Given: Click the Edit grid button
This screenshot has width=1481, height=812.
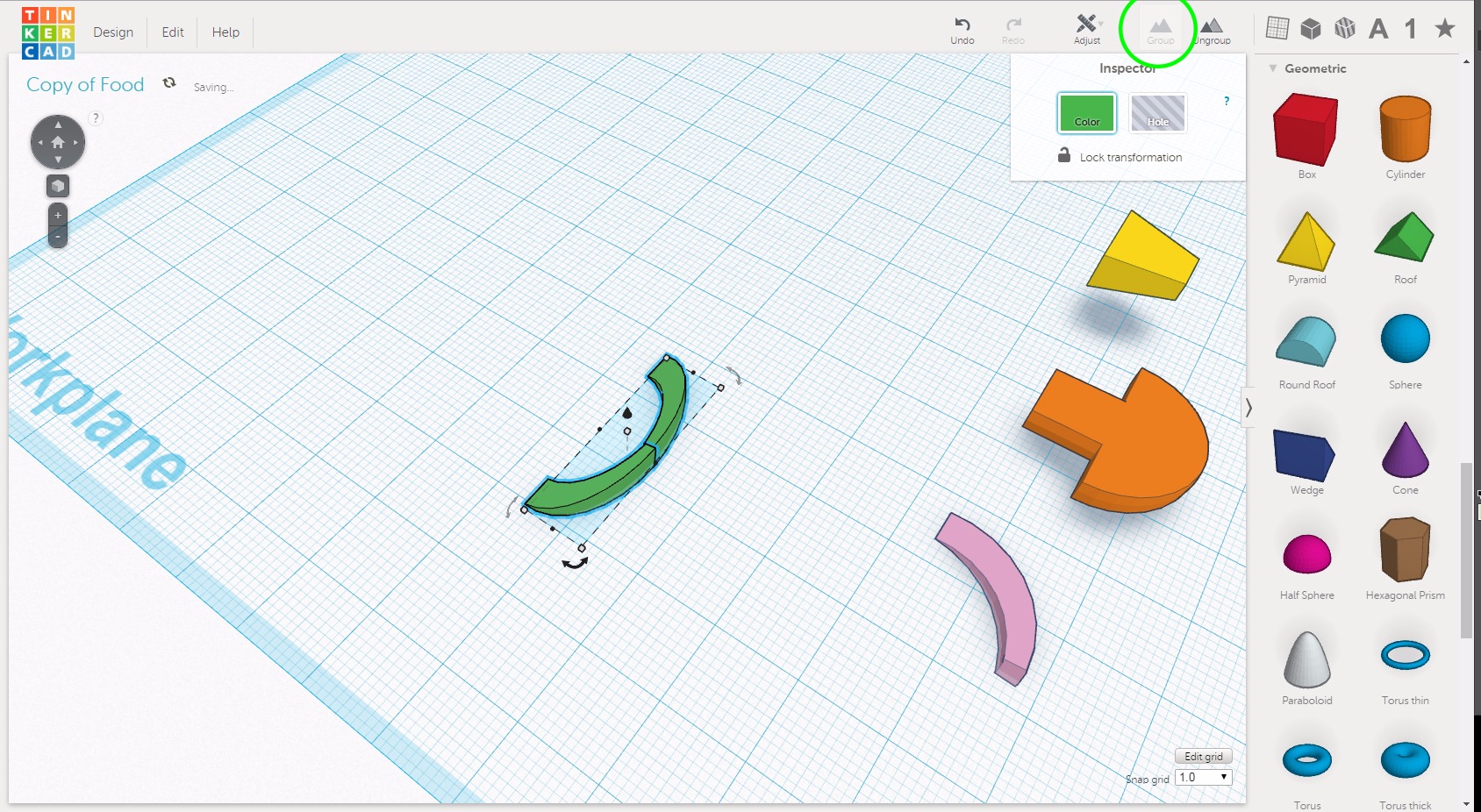Looking at the screenshot, I should point(1204,756).
